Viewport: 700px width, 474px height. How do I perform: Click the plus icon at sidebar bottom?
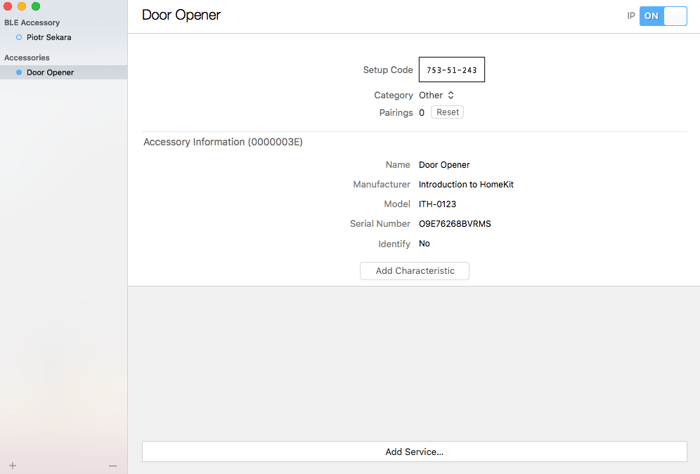(x=12, y=466)
